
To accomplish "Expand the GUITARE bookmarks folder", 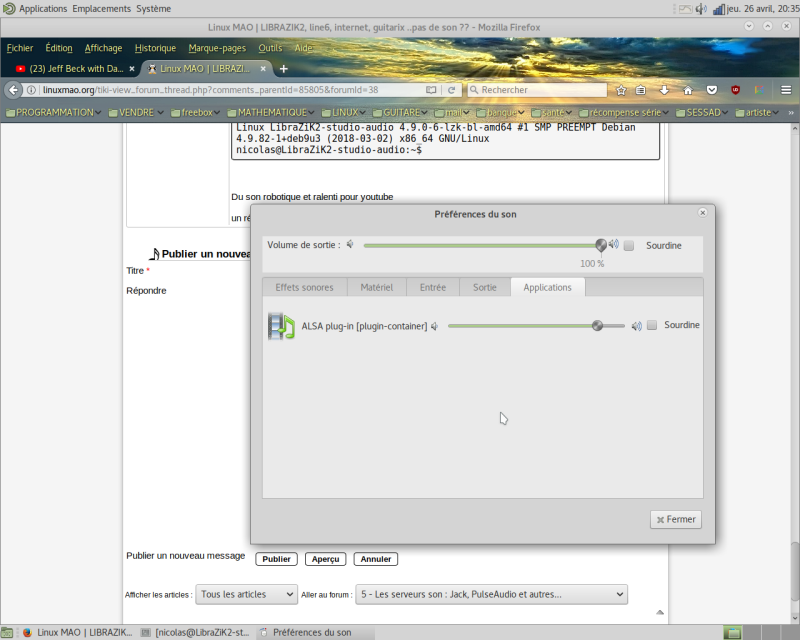I will [x=400, y=112].
